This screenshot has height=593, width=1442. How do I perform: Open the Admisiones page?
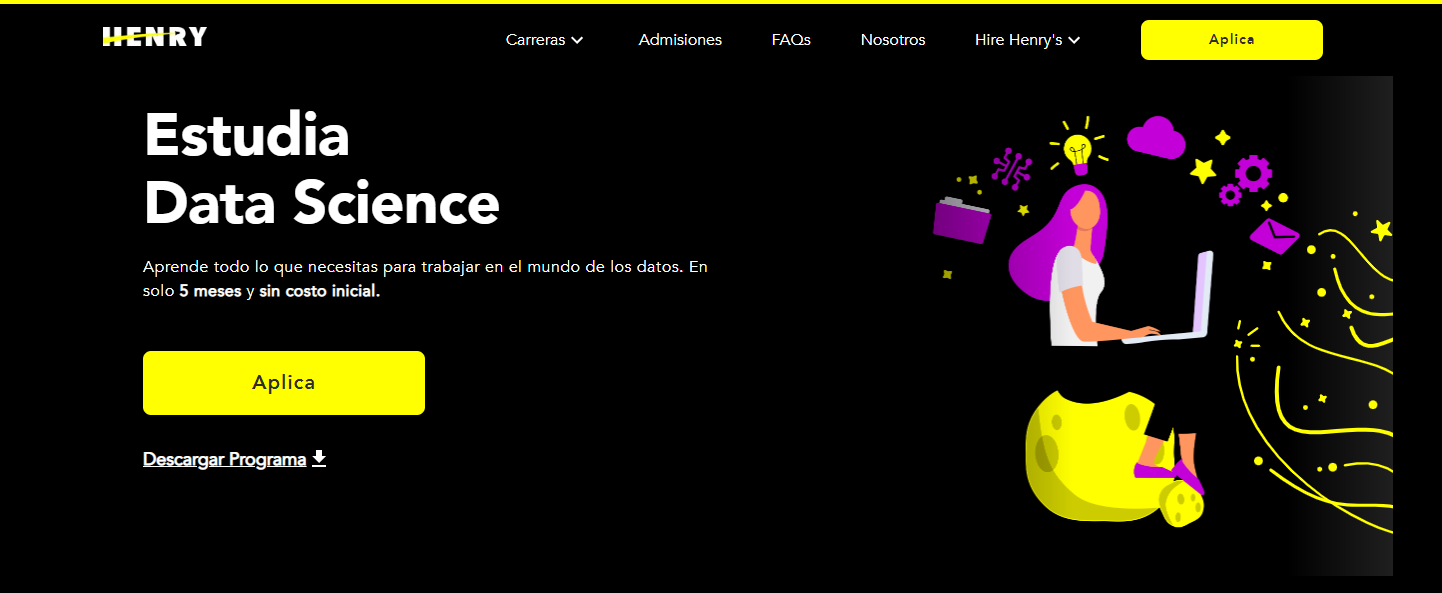pyautogui.click(x=680, y=40)
